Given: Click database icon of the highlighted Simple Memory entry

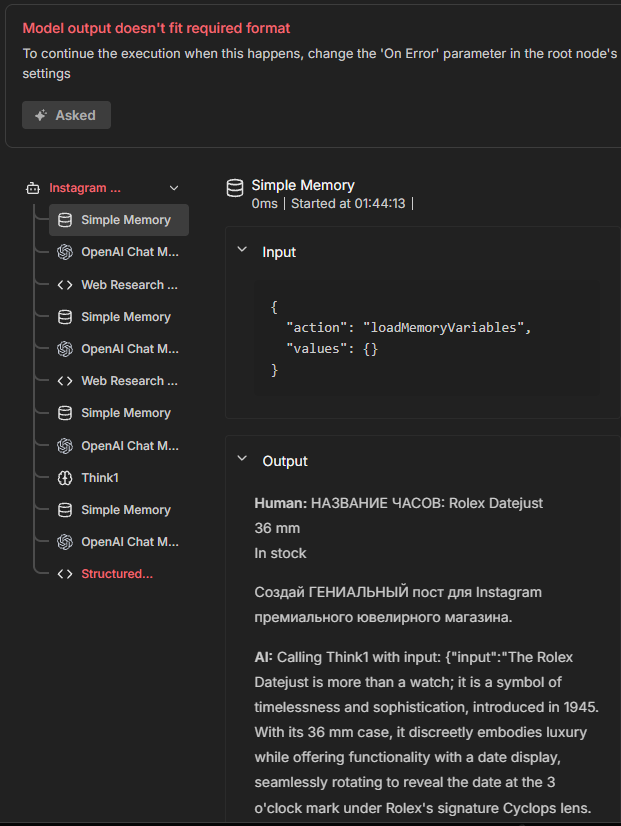Looking at the screenshot, I should tap(65, 220).
